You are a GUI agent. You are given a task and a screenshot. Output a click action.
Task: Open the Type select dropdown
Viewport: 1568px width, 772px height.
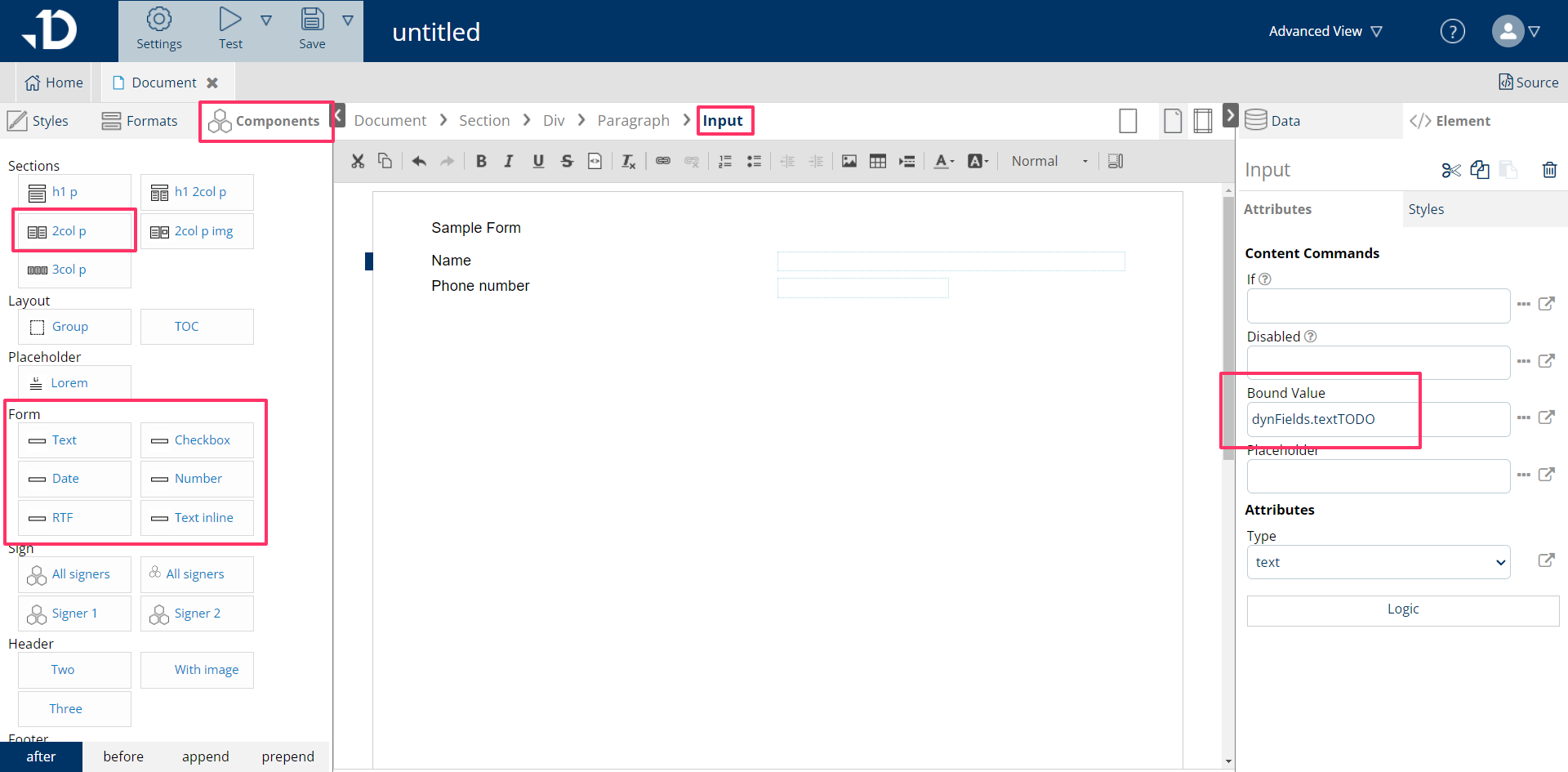1378,562
